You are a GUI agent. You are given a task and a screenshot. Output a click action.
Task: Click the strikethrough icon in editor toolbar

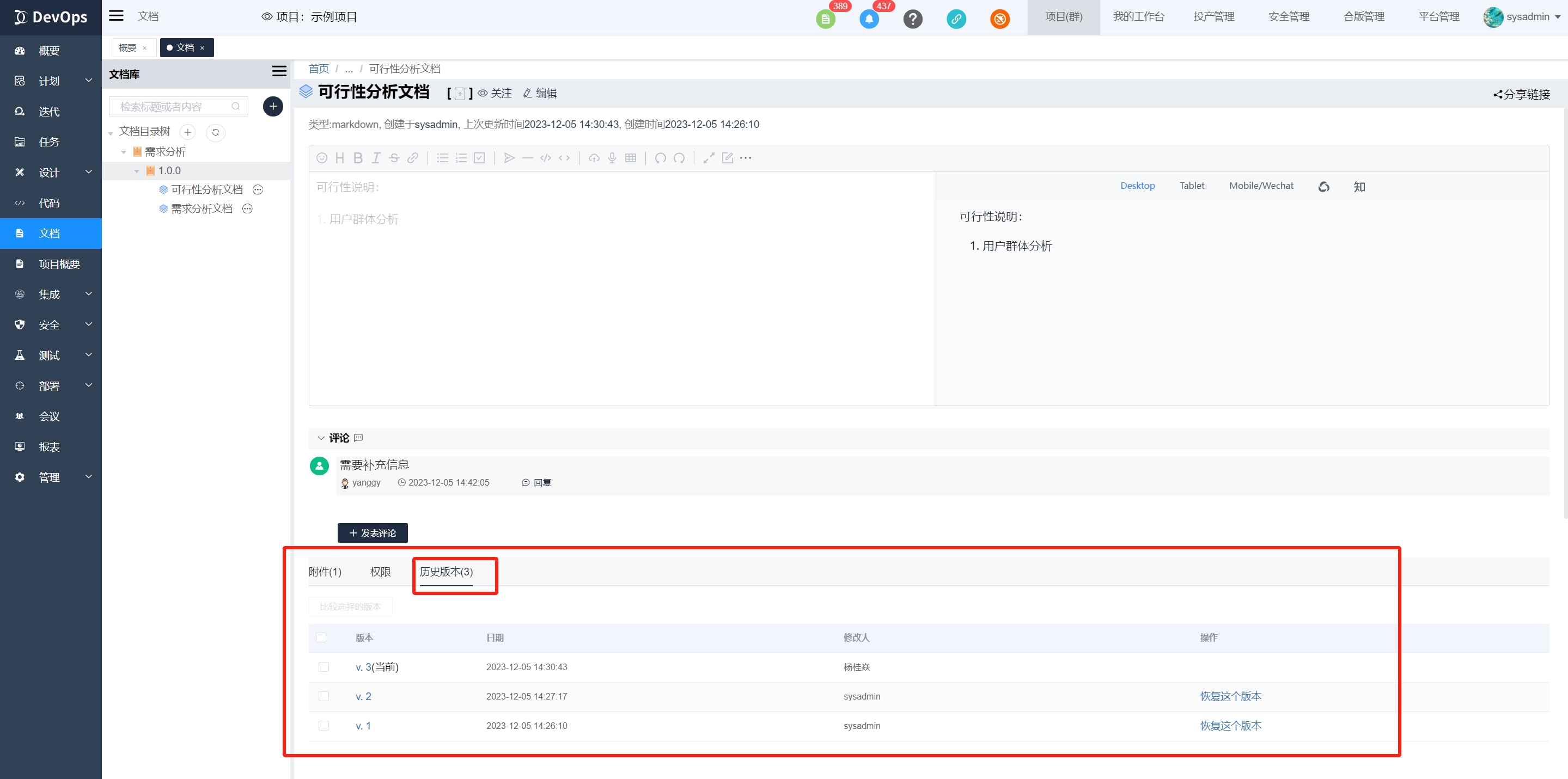coord(394,158)
